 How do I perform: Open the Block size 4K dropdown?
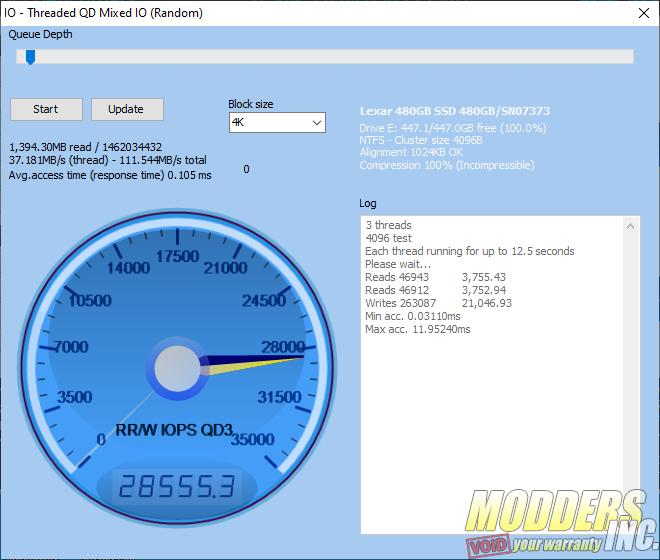coord(277,123)
